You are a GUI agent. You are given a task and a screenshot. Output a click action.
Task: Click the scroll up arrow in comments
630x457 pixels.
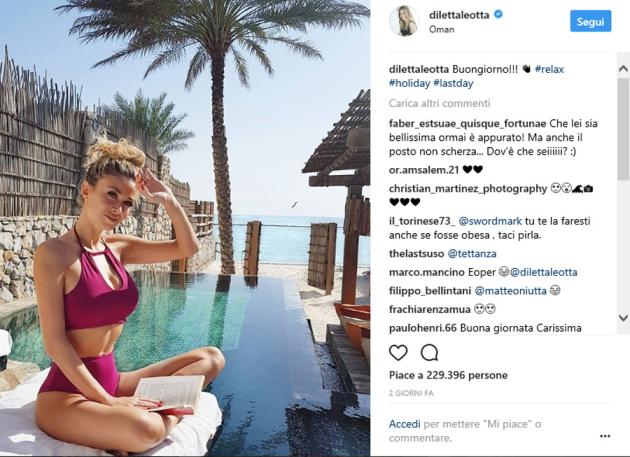623,69
